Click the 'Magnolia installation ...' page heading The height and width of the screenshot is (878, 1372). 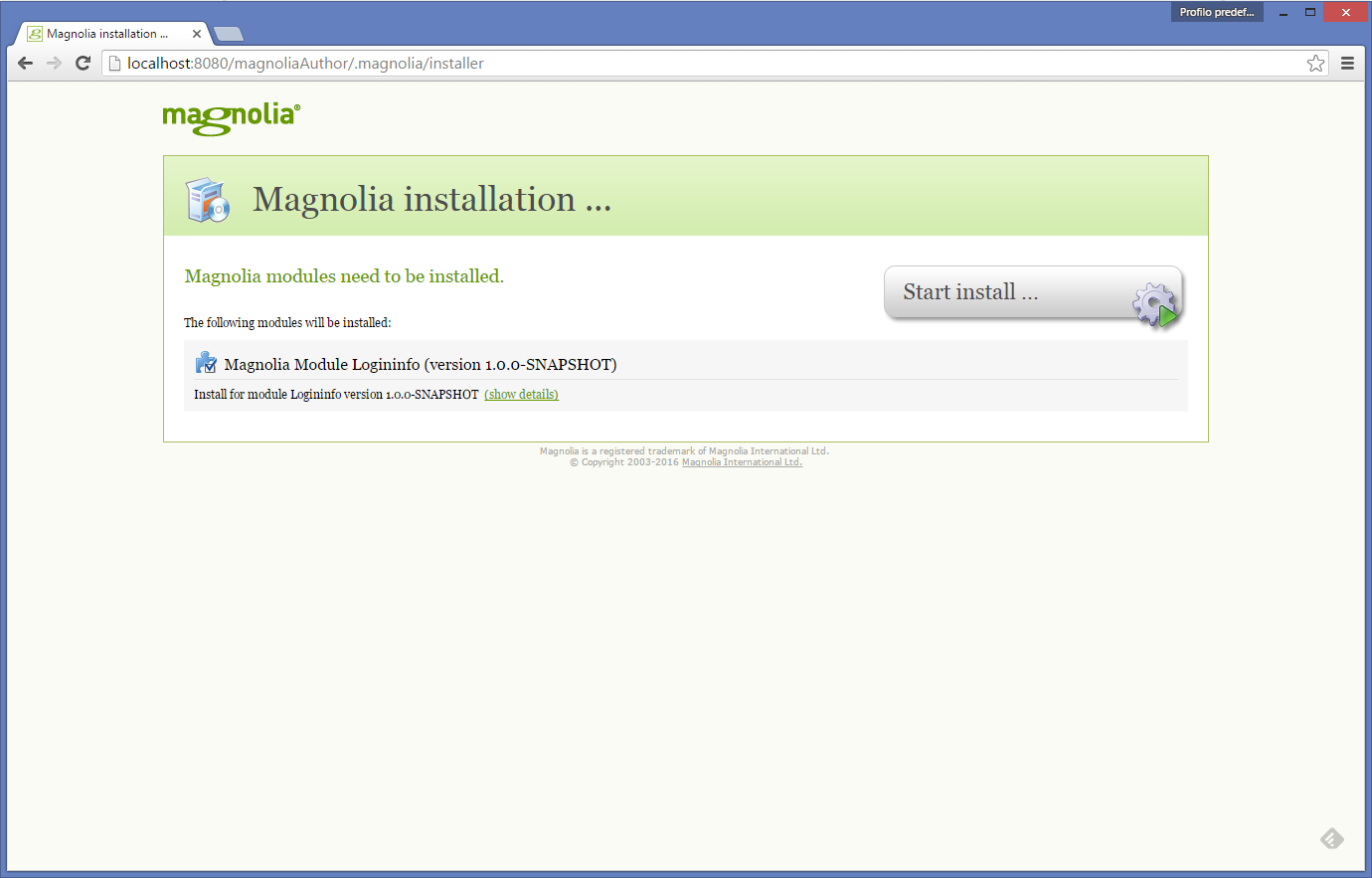point(431,199)
